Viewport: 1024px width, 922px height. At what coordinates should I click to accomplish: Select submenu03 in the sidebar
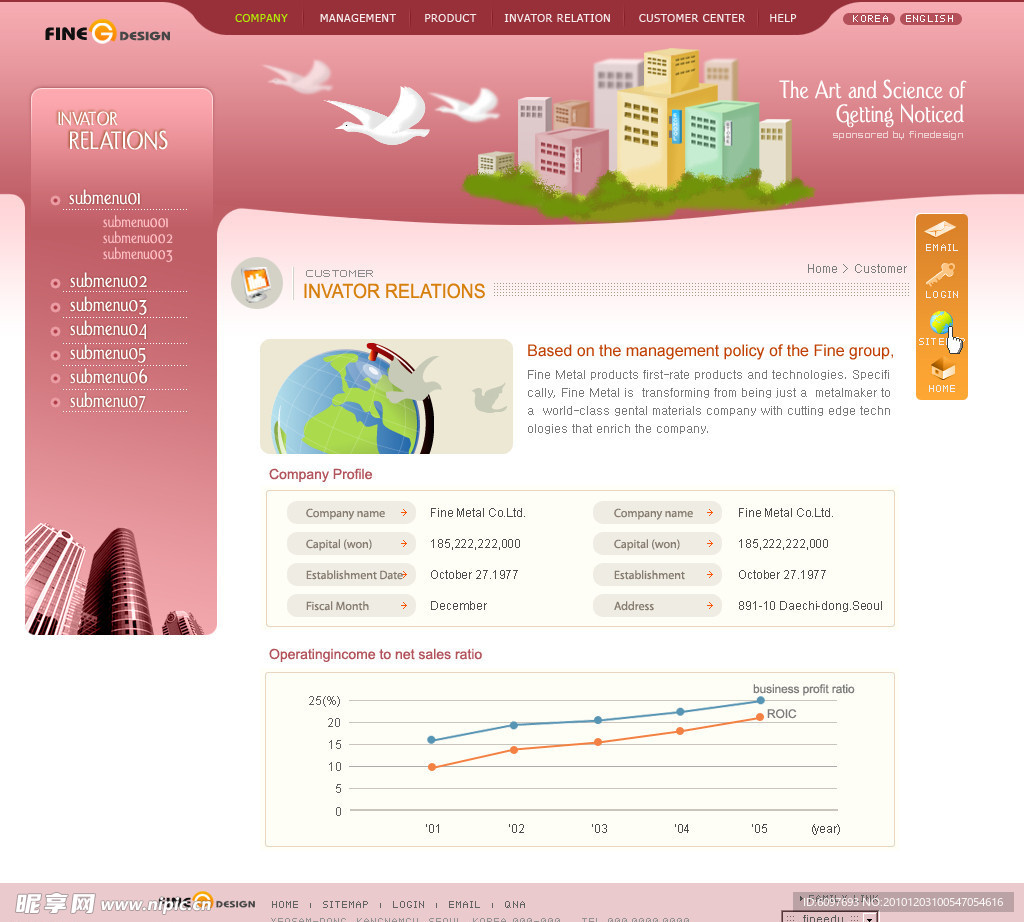tap(108, 306)
